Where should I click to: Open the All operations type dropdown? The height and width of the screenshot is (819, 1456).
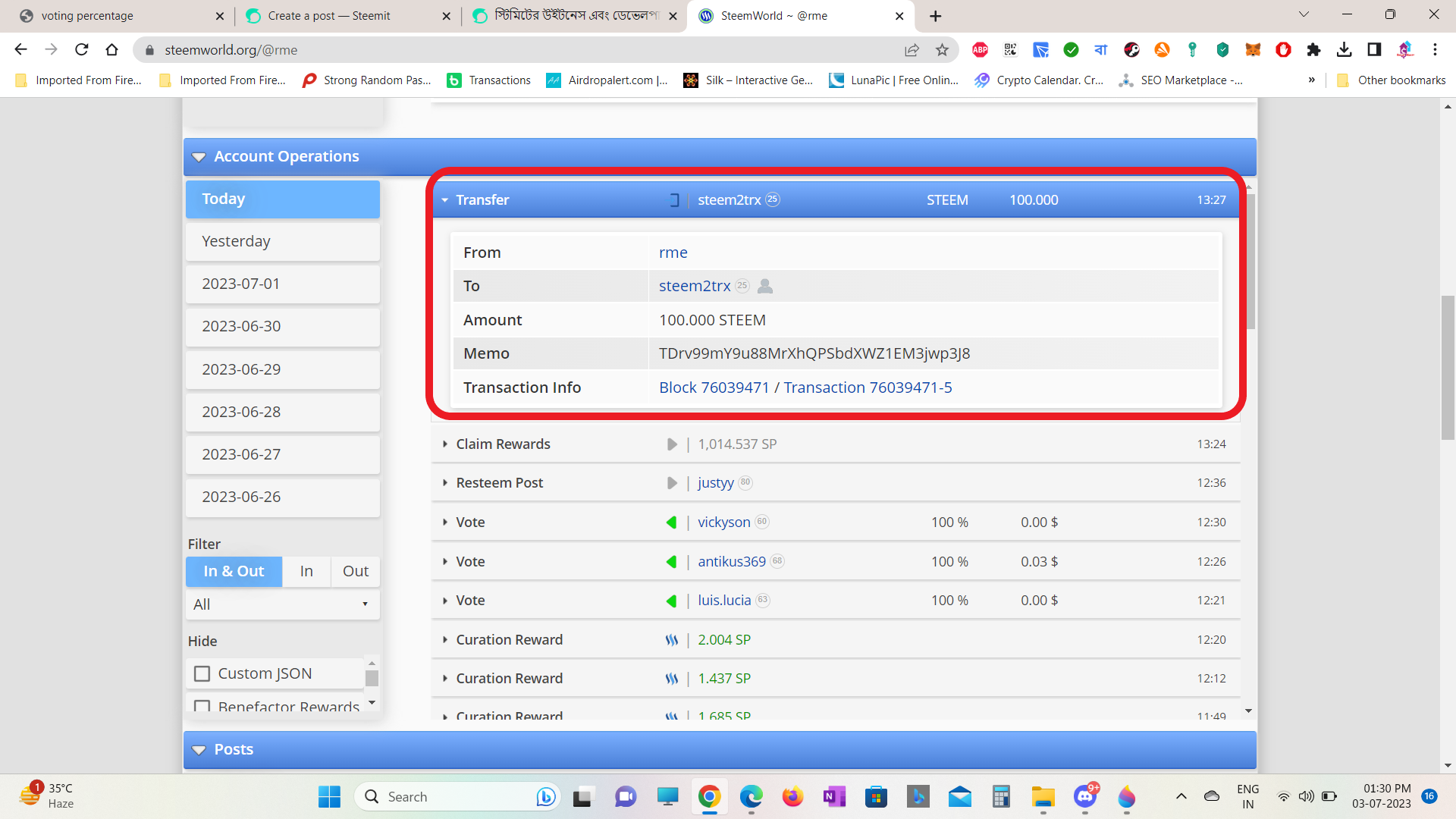282,604
